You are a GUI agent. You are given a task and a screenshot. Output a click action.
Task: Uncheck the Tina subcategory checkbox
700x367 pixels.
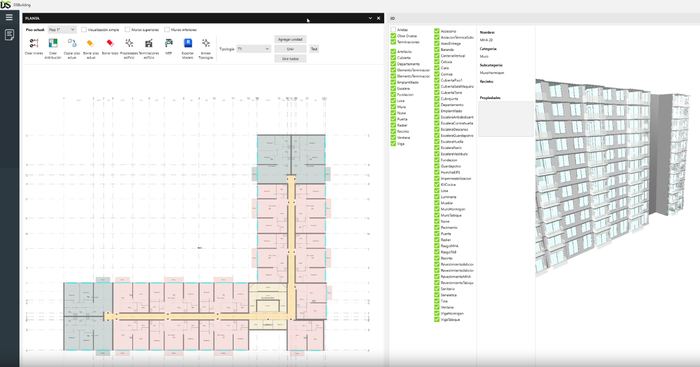coord(437,301)
